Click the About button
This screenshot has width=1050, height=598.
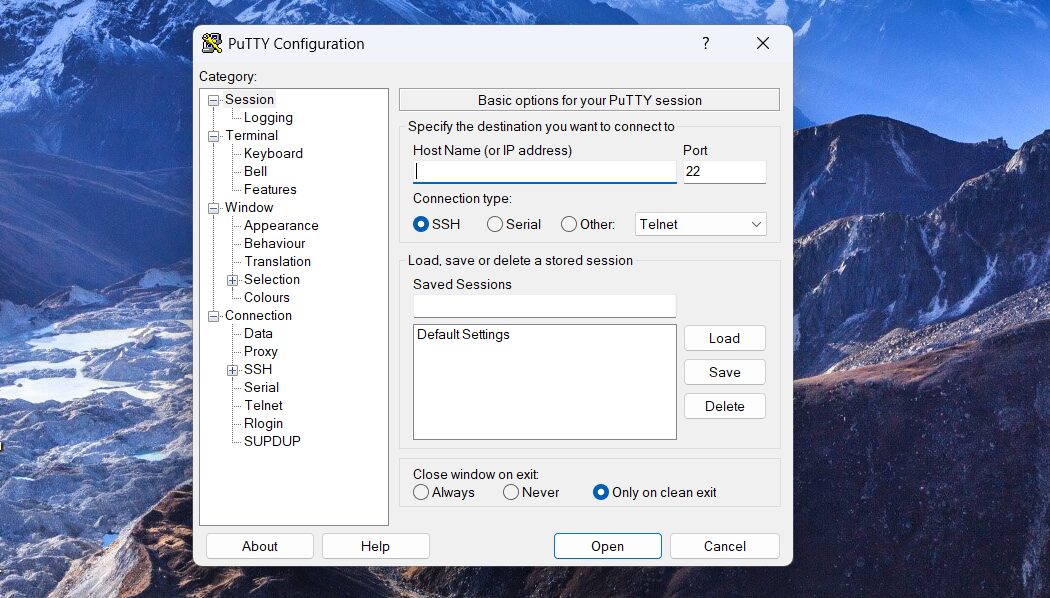(260, 546)
